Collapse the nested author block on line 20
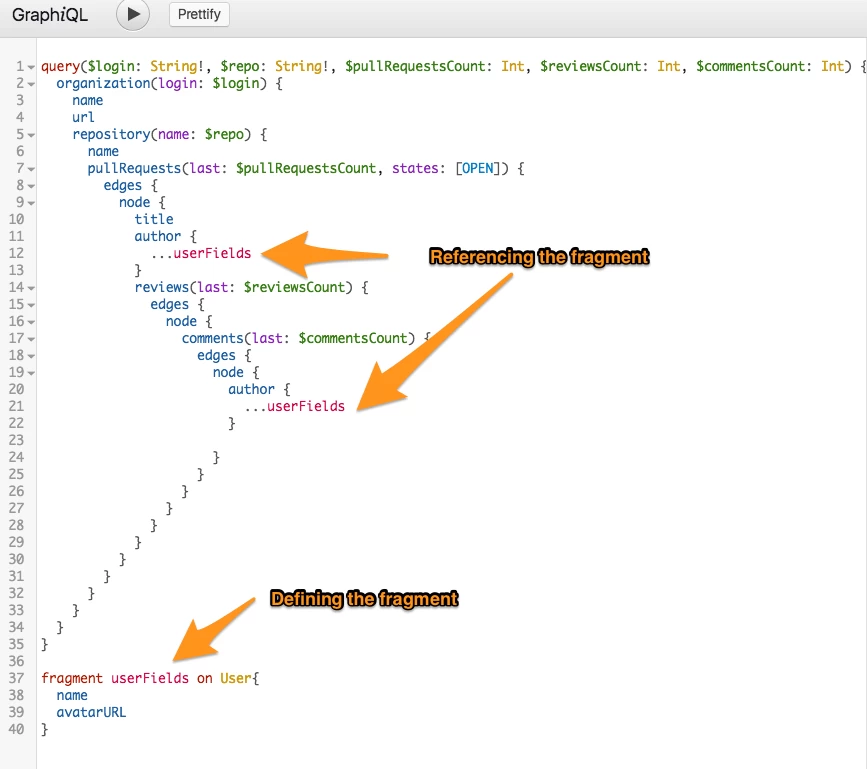 [32, 390]
